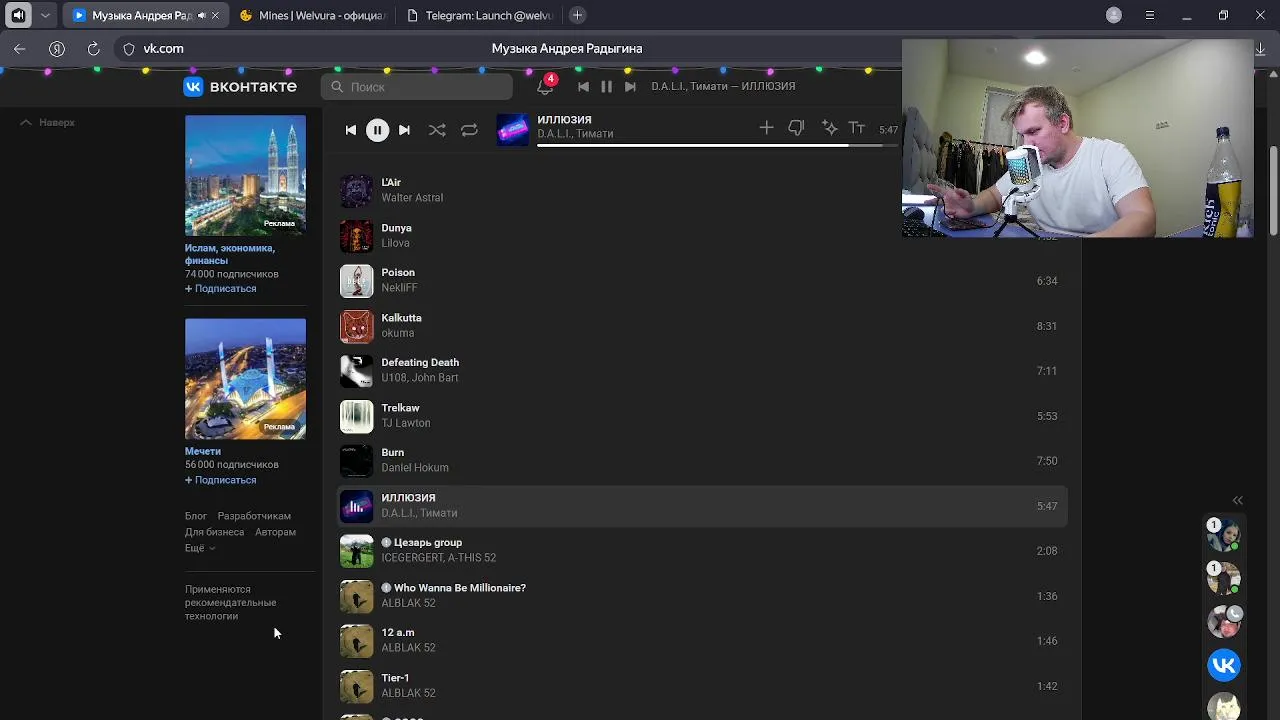This screenshot has width=1280, height=720.
Task: Play Who Wanna Be Millionaire? track
Action: [x=704, y=595]
